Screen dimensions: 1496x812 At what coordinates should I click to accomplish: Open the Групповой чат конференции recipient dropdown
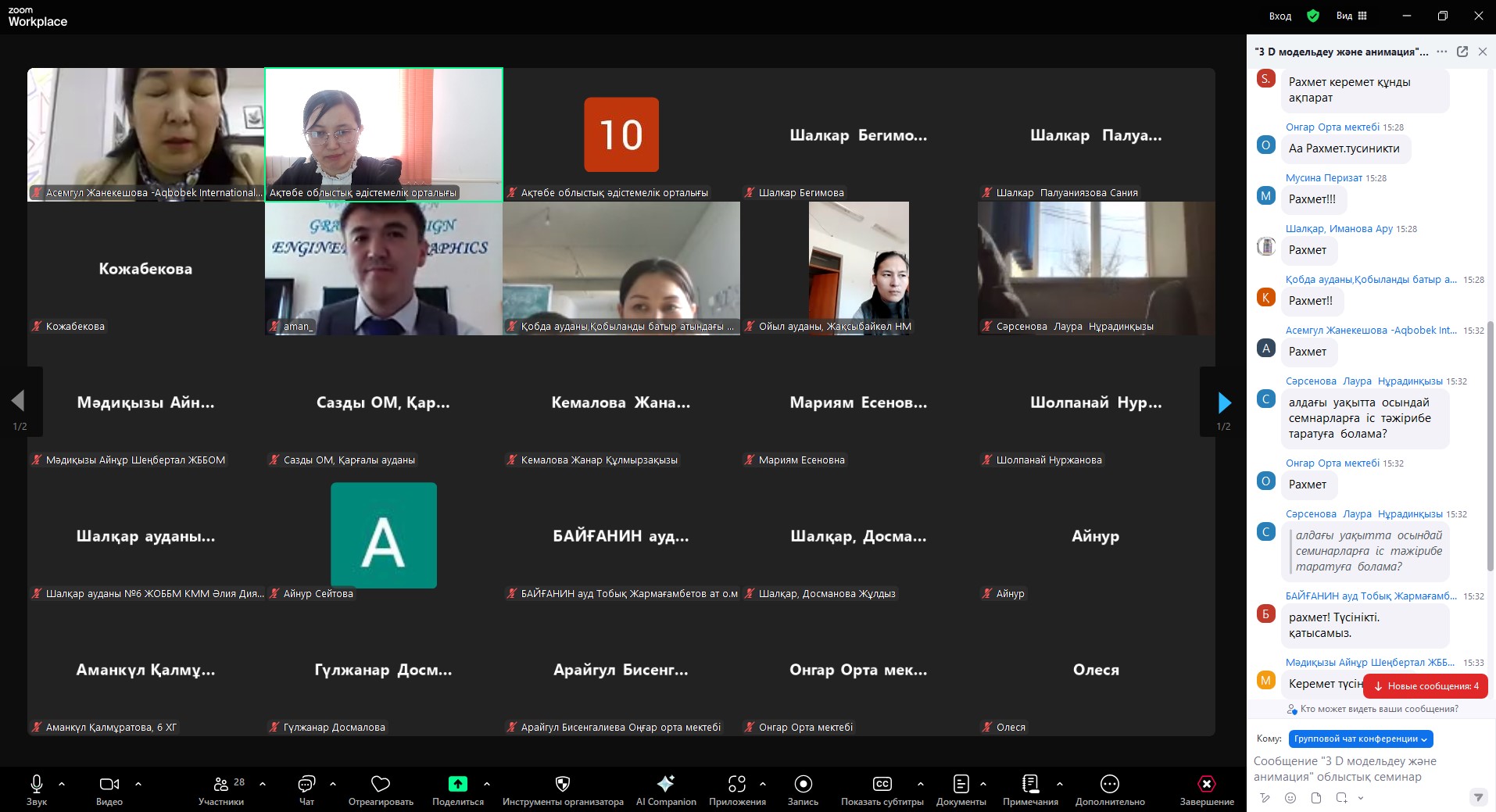(1360, 739)
